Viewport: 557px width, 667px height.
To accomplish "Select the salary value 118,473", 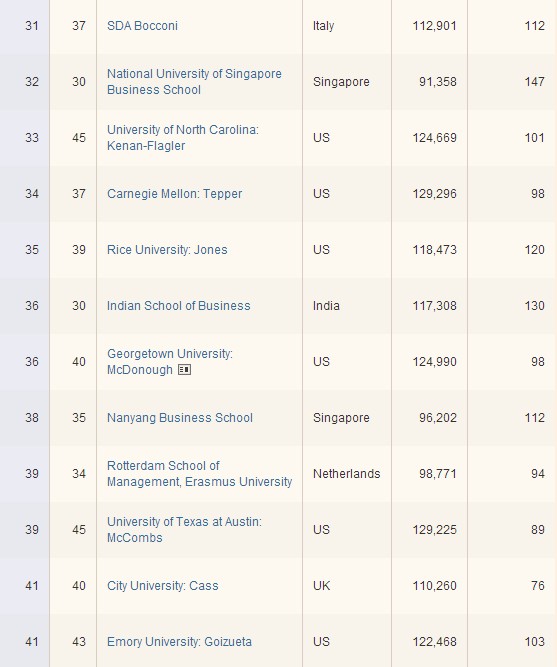I will 434,250.
